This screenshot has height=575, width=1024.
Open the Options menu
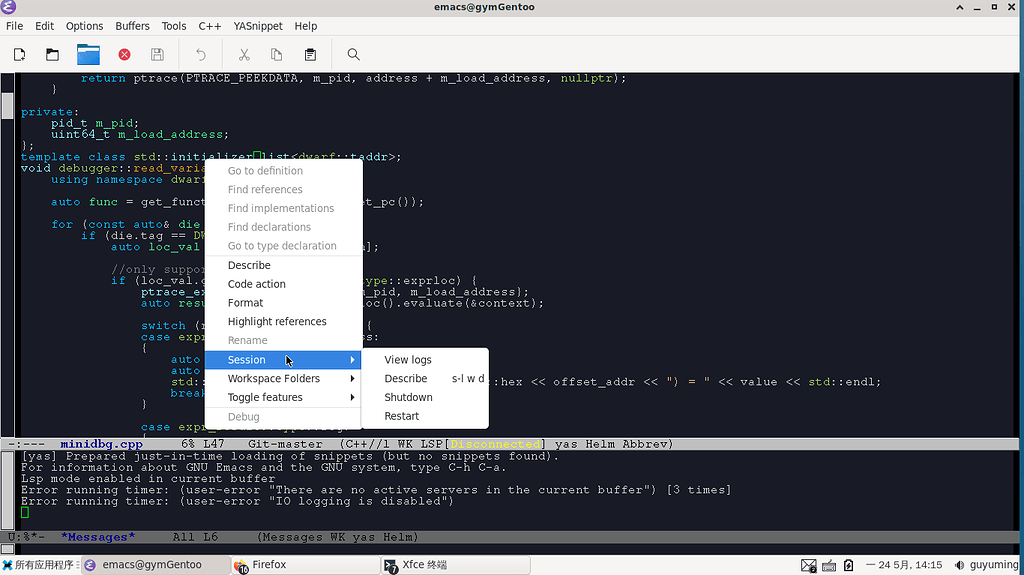(84, 26)
